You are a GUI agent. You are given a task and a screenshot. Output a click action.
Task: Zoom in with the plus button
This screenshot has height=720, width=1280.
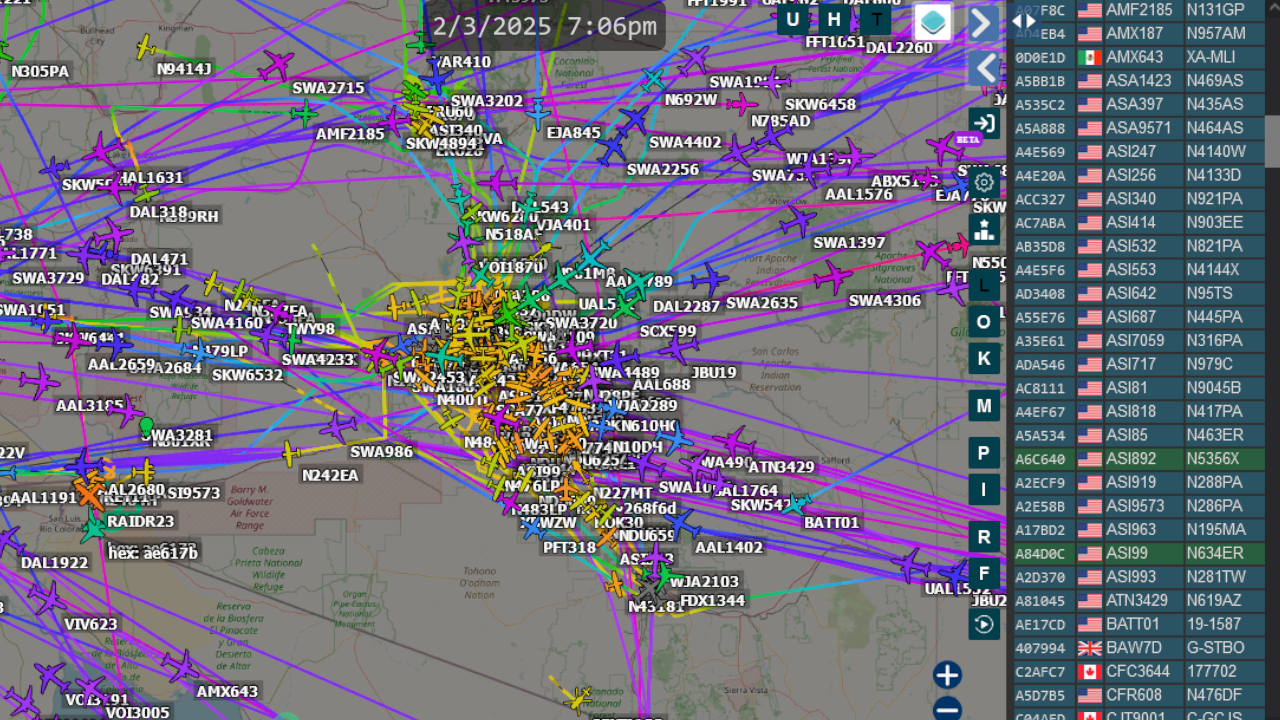tap(947, 675)
